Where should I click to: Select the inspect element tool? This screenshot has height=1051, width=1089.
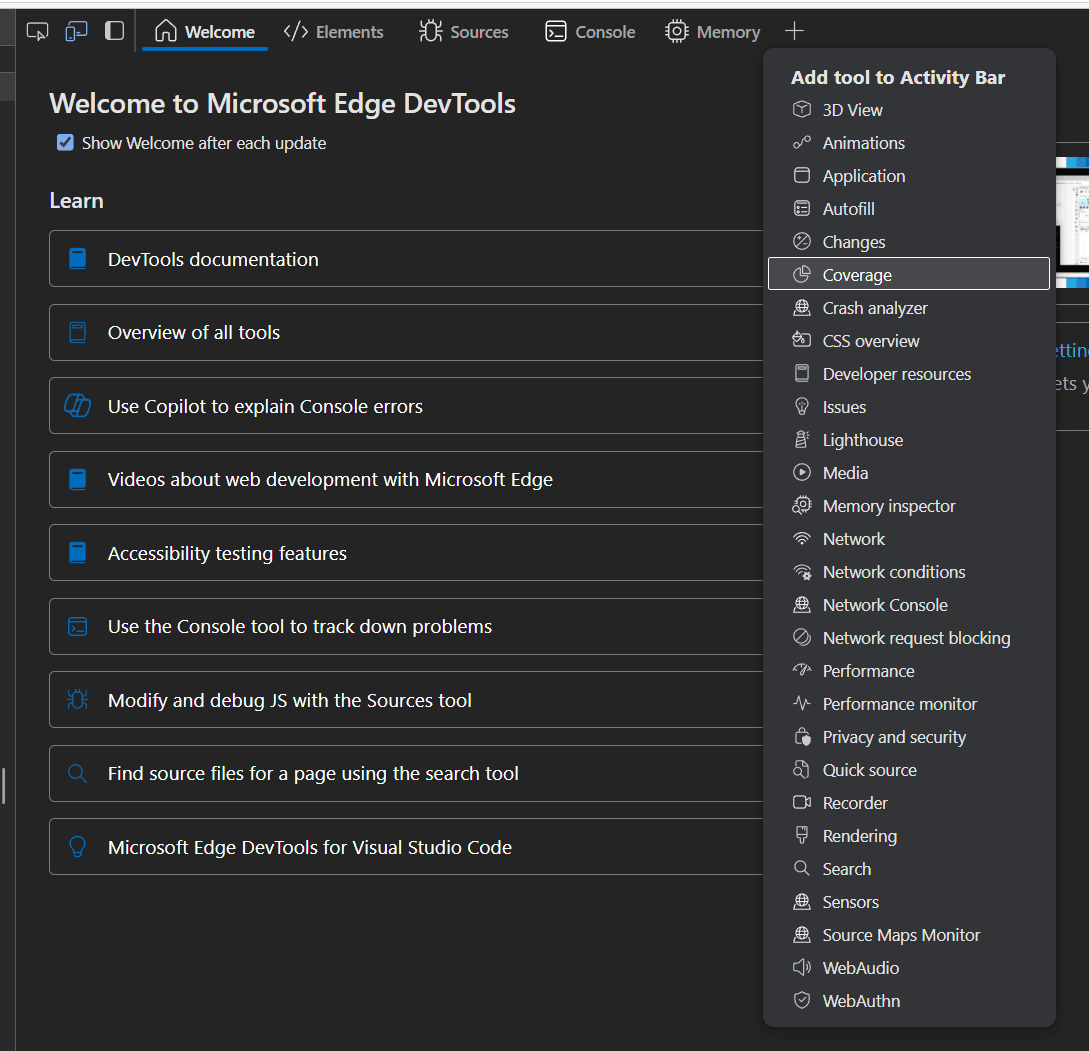[x=37, y=31]
